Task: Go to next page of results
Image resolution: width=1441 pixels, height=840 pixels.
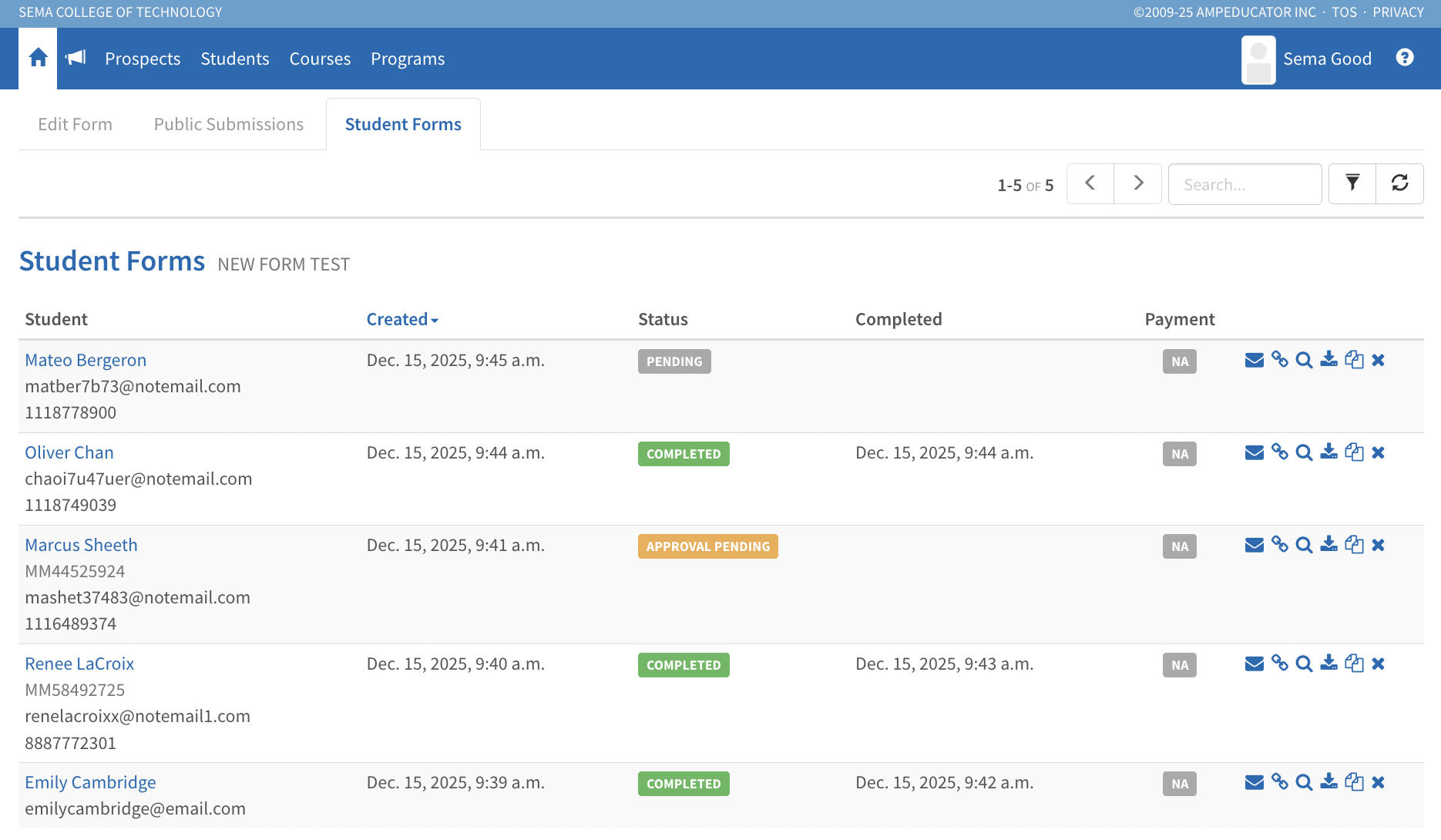Action: point(1137,183)
